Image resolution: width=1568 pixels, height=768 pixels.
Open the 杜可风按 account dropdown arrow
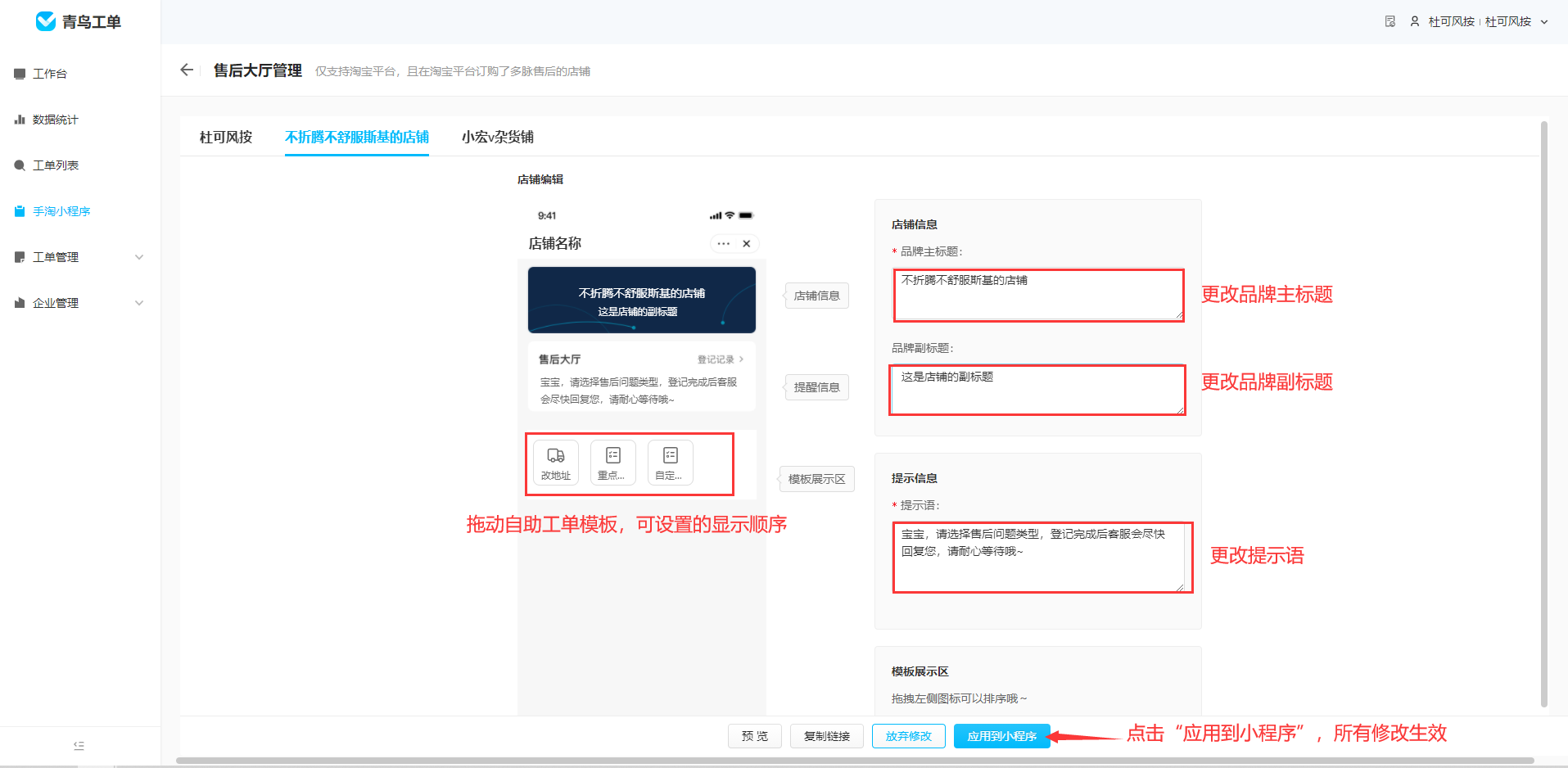pos(1544,22)
